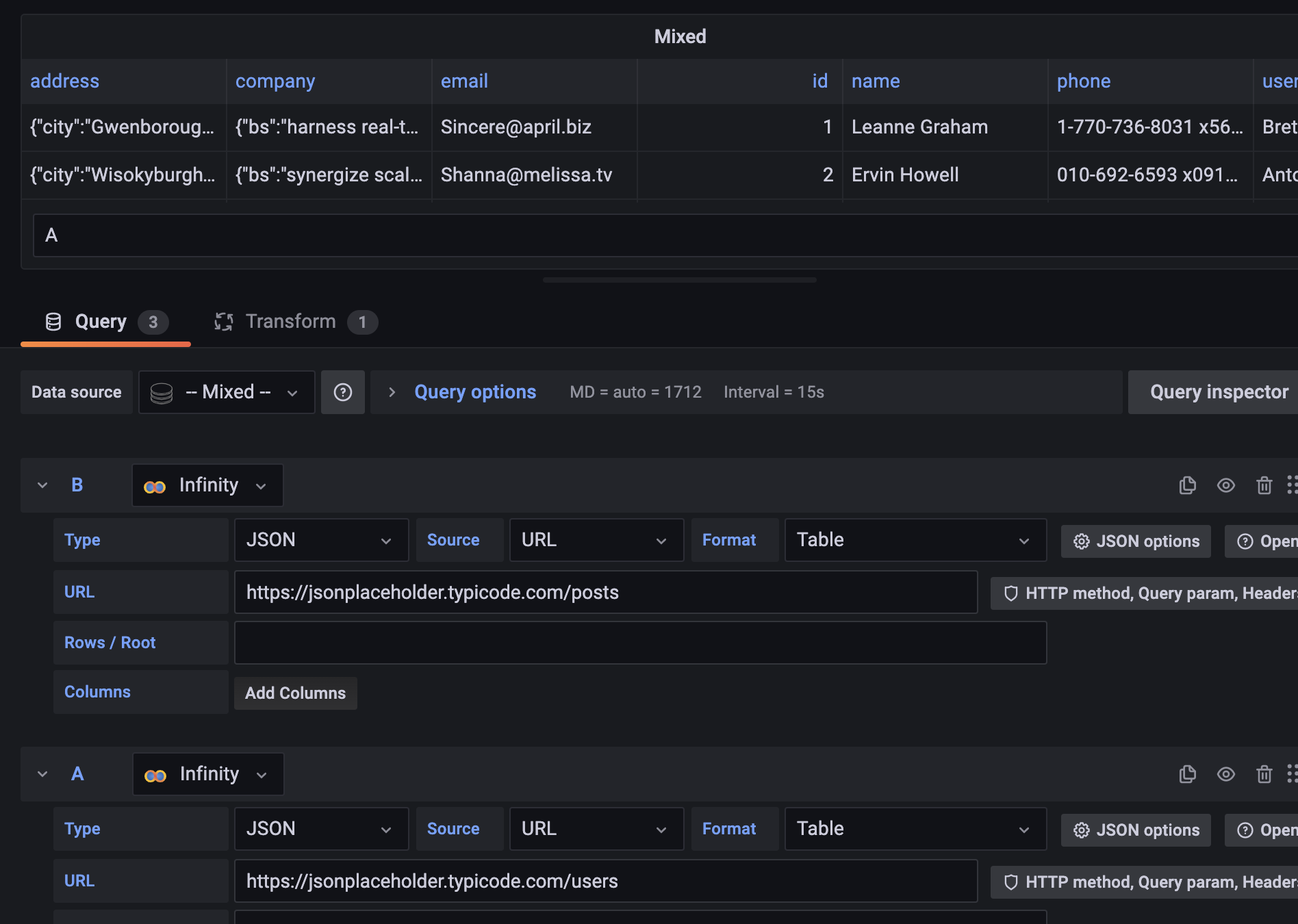Open the Format dropdown showing Table
The width and height of the screenshot is (1298, 924).
[x=915, y=540]
